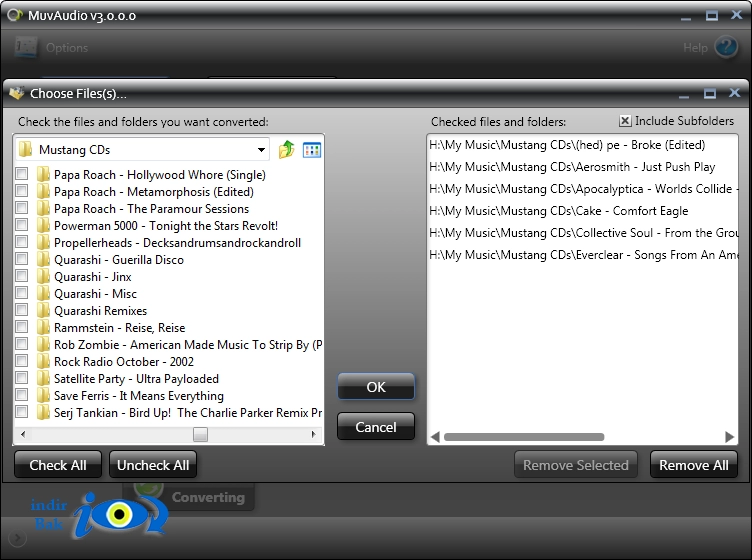Image resolution: width=752 pixels, height=560 pixels.
Task: Select Papa Roach - The Paramour Sessions folder name
Action: 152,209
